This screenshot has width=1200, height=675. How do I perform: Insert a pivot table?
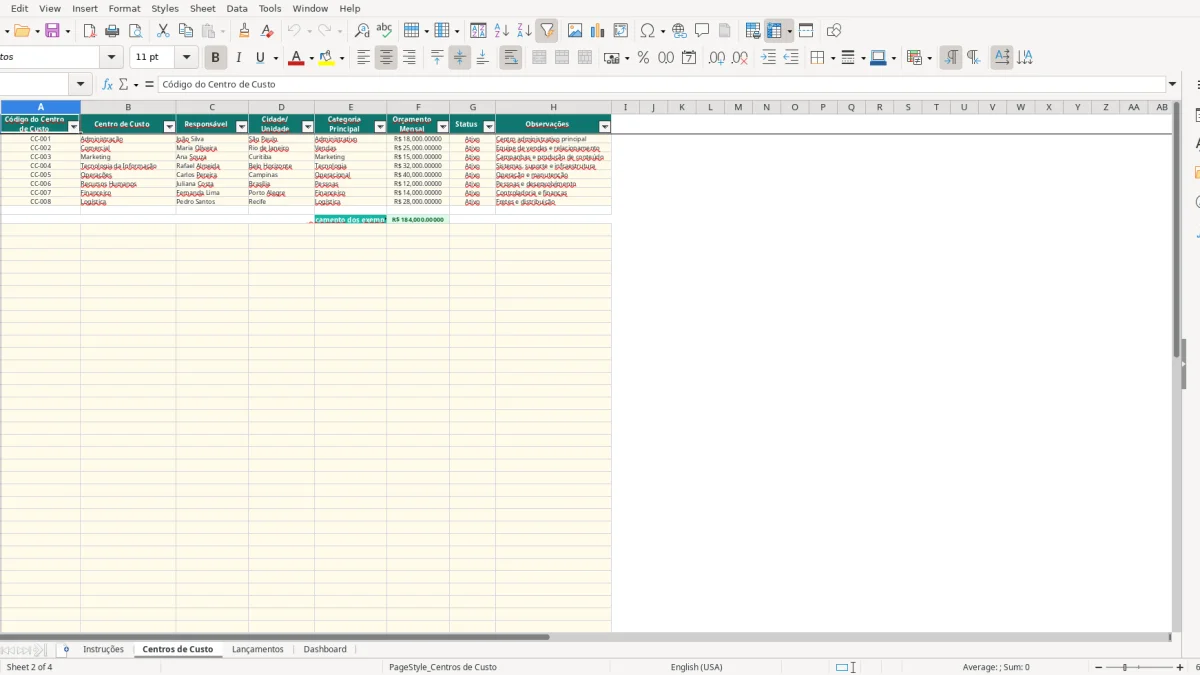click(x=621, y=31)
